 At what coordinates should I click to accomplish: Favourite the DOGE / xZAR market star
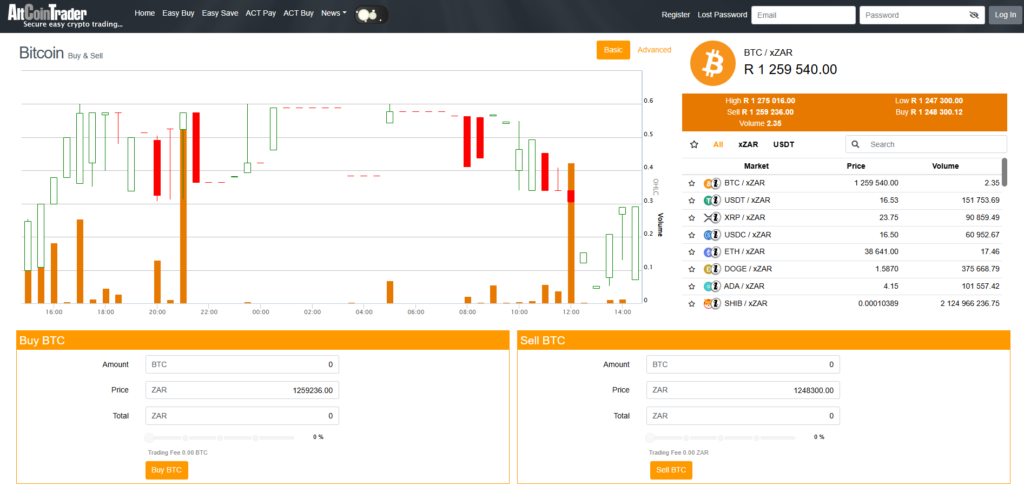(x=692, y=269)
